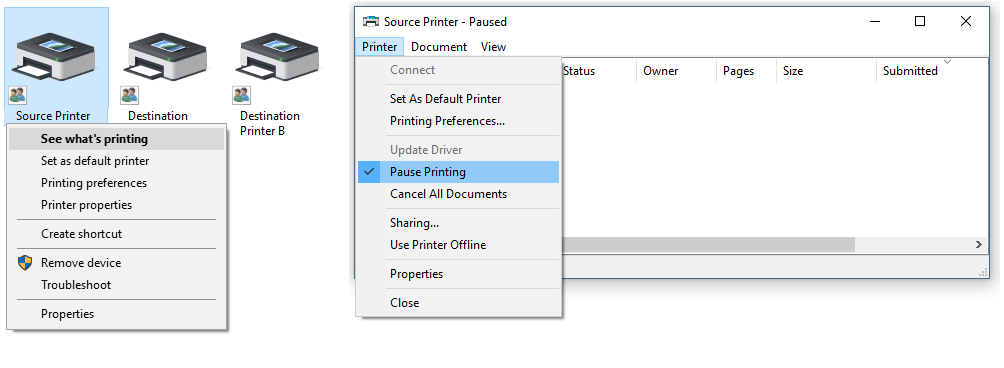Click the Submitted column sort arrow
The height and width of the screenshot is (368, 1004).
[x=948, y=62]
